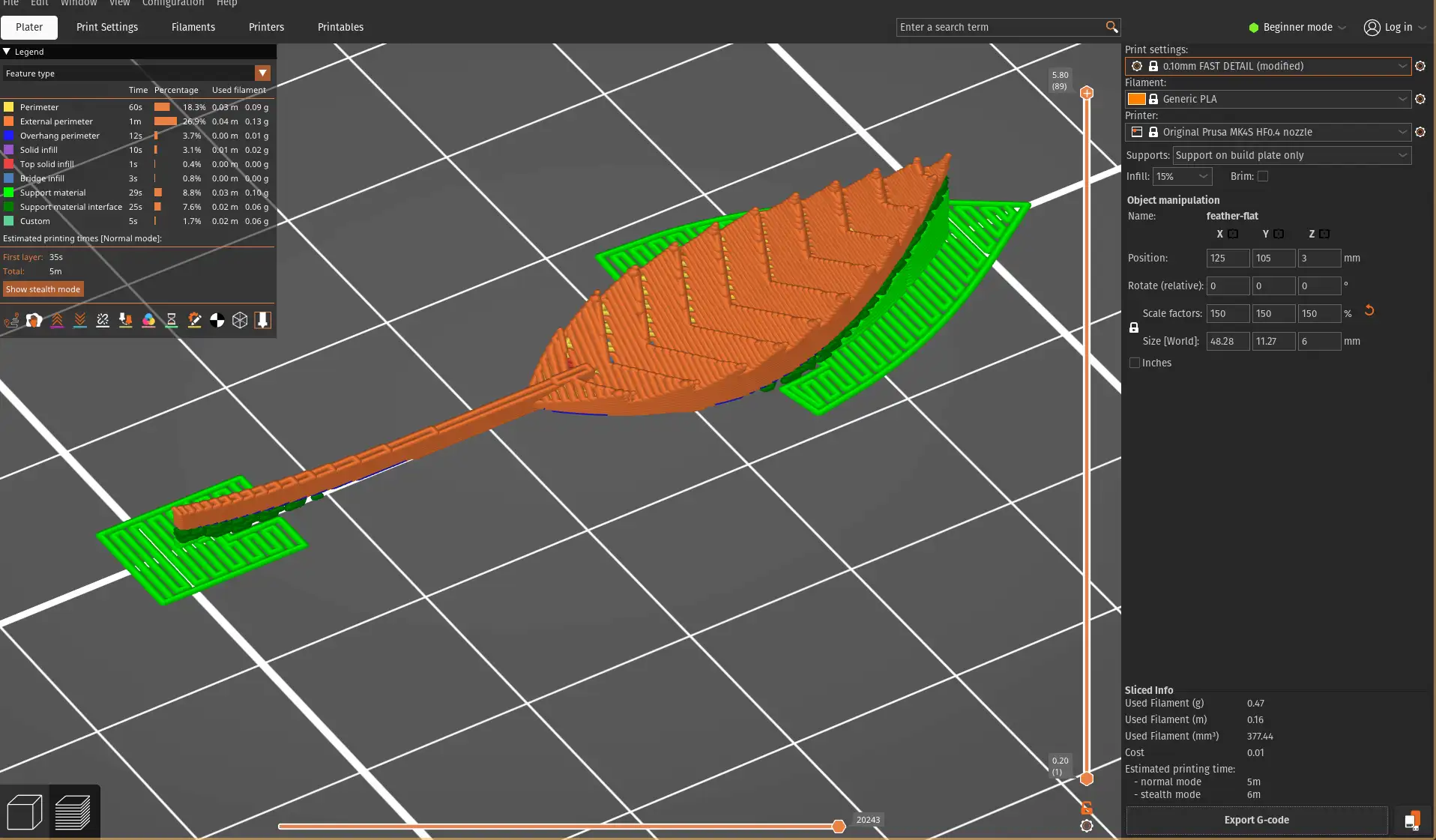
Task: Check the Inches units checkbox
Action: click(x=1135, y=363)
